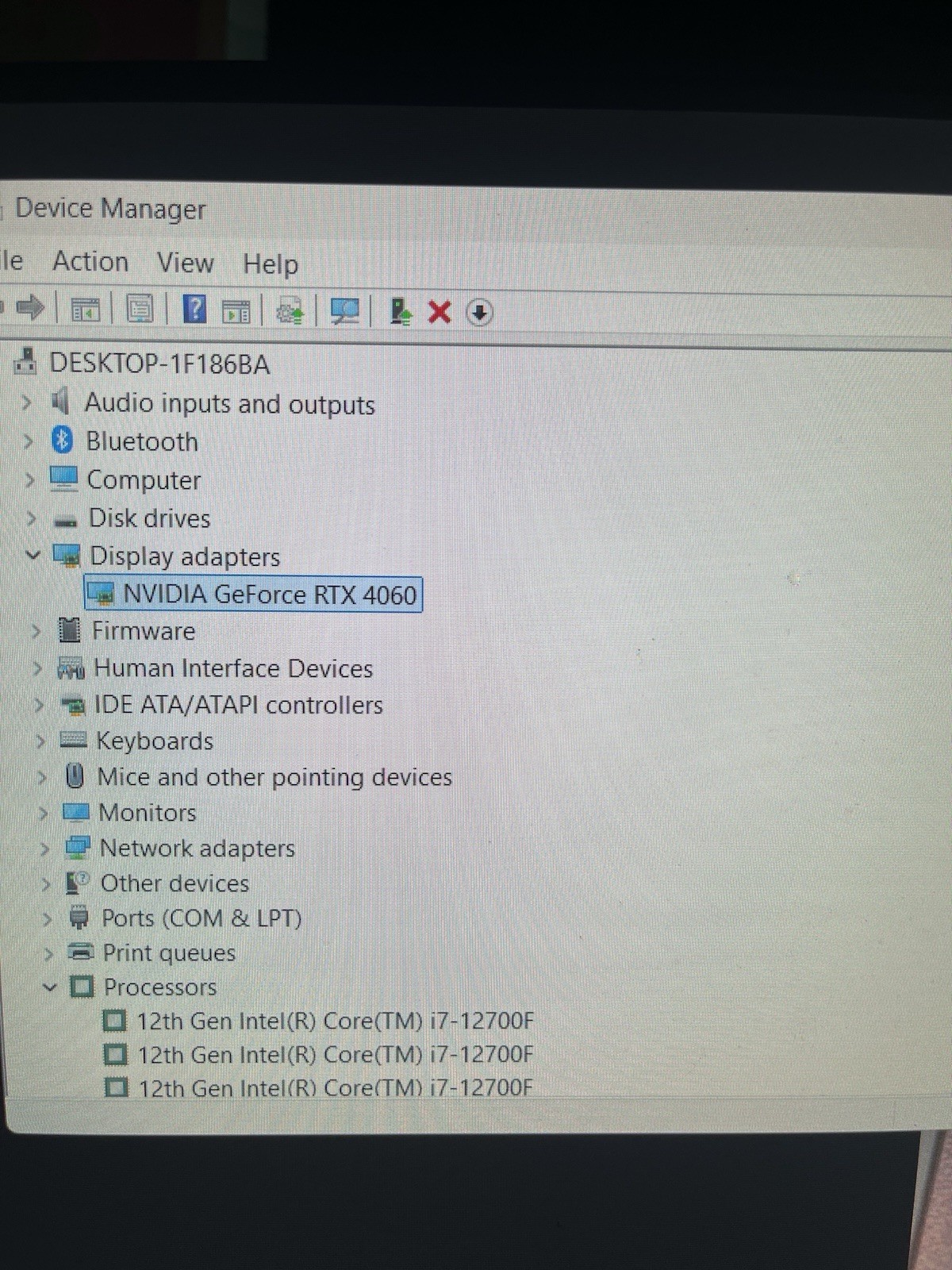Click the Network adapters icon
Screen dimensions: 952x1270
[78, 848]
